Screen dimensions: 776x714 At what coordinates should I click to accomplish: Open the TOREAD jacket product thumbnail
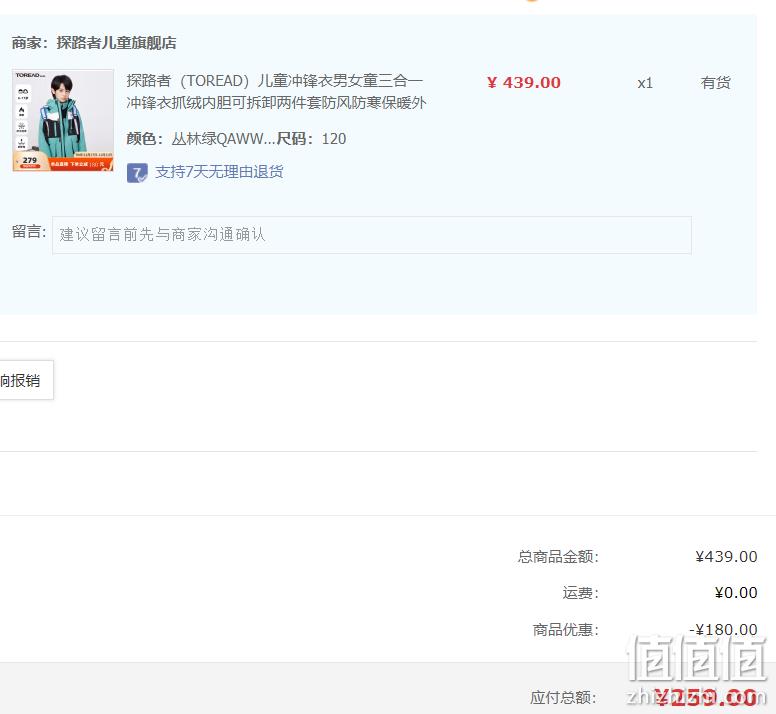63,120
